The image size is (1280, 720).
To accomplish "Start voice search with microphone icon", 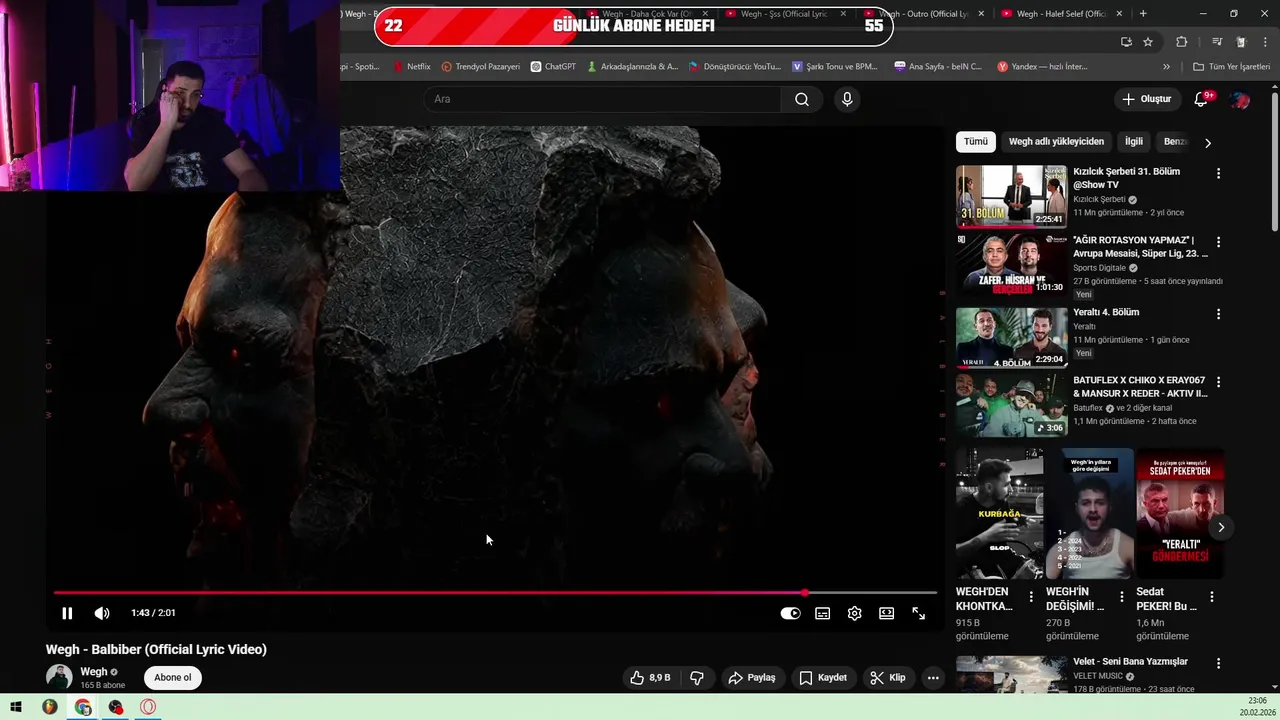I will (847, 99).
